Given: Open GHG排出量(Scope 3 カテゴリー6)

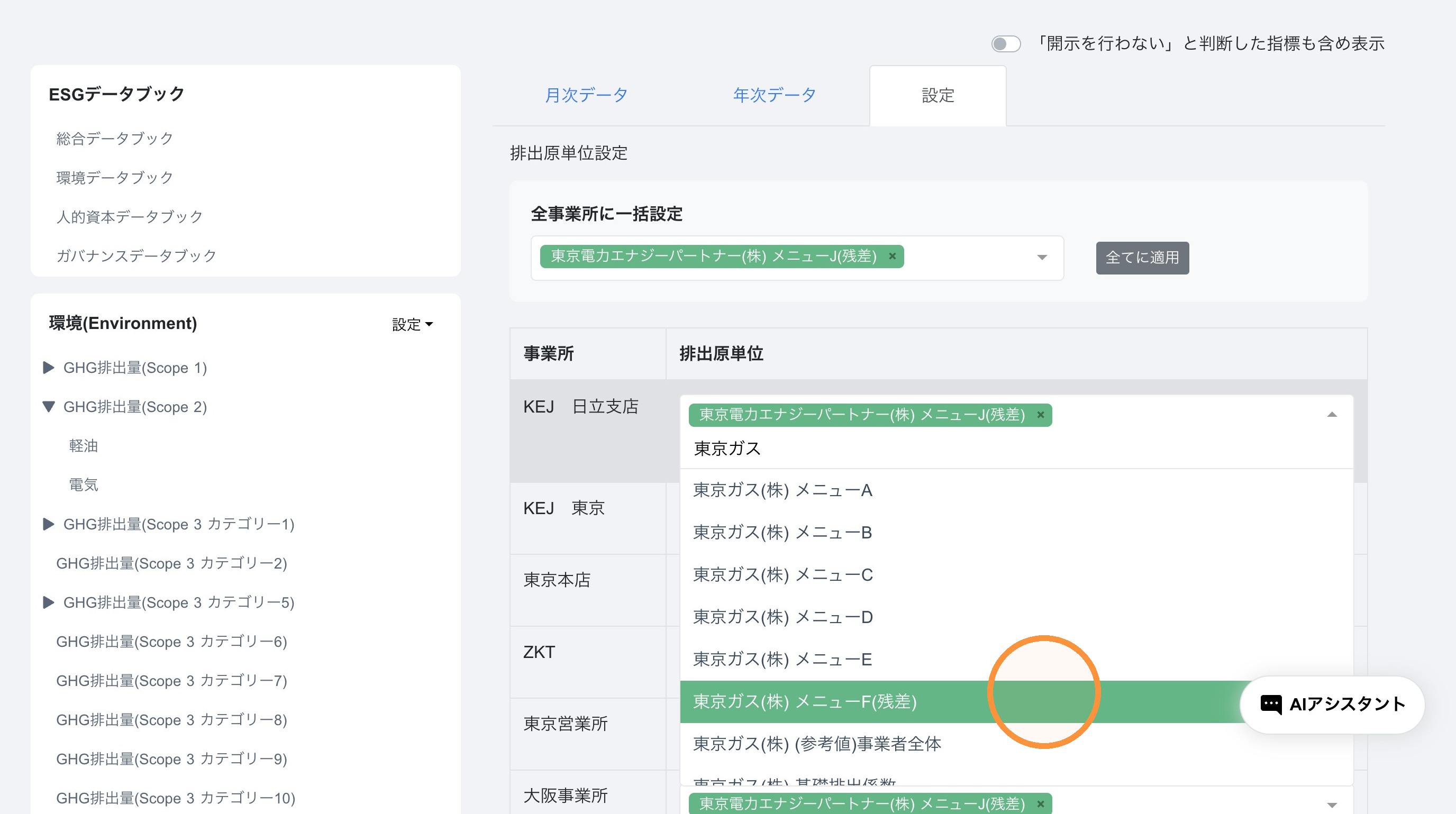Looking at the screenshot, I should click(172, 641).
